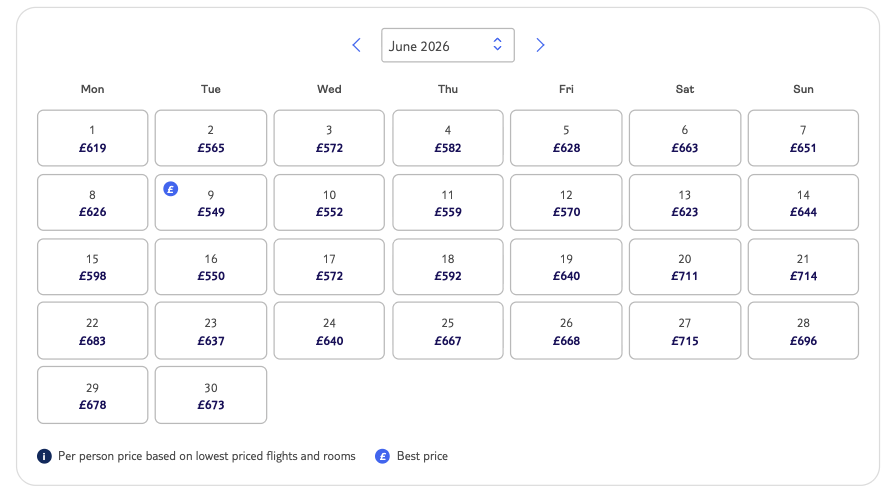Select 27 June at £715

pos(685,331)
